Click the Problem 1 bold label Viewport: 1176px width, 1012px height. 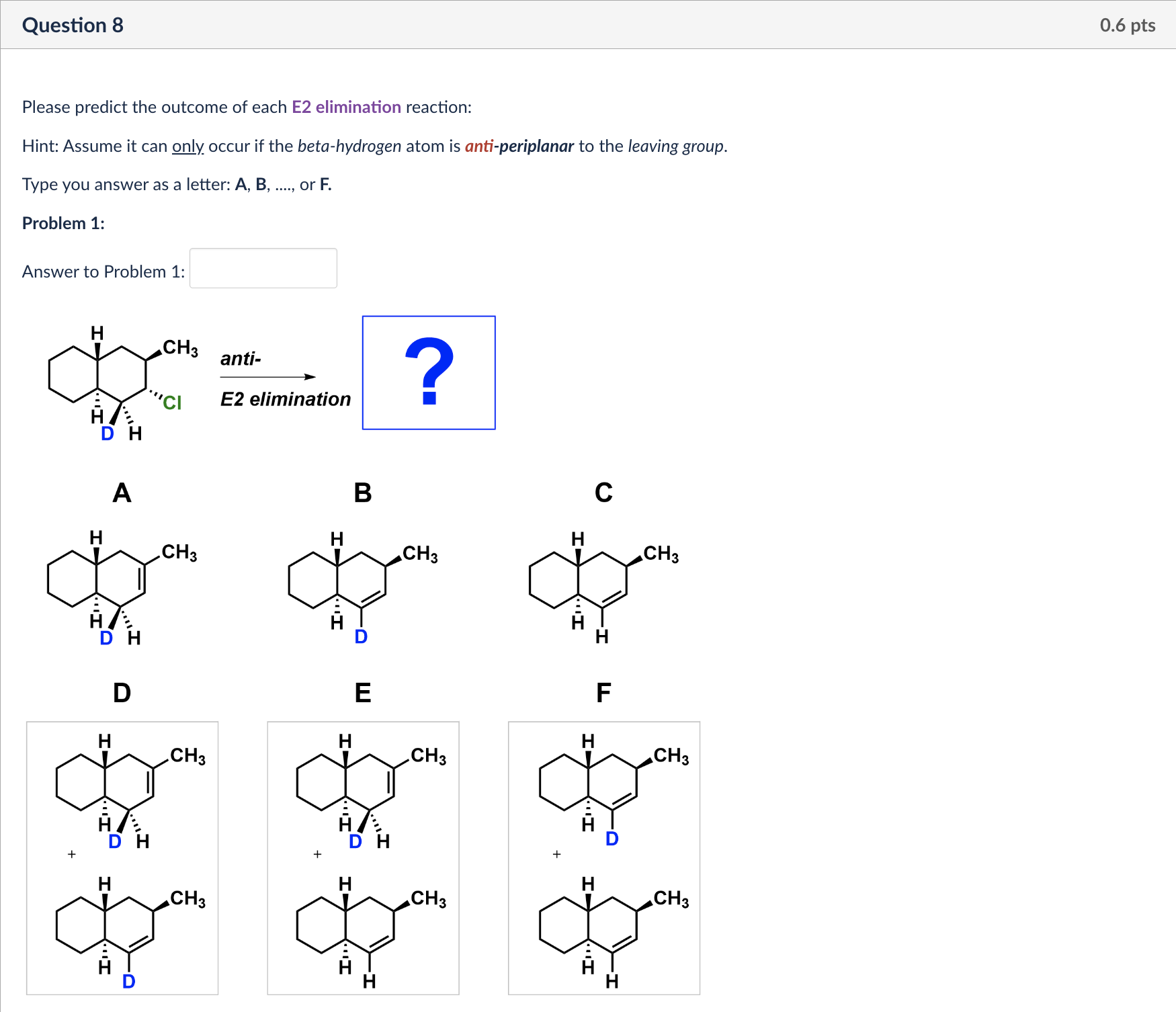pyautogui.click(x=62, y=222)
